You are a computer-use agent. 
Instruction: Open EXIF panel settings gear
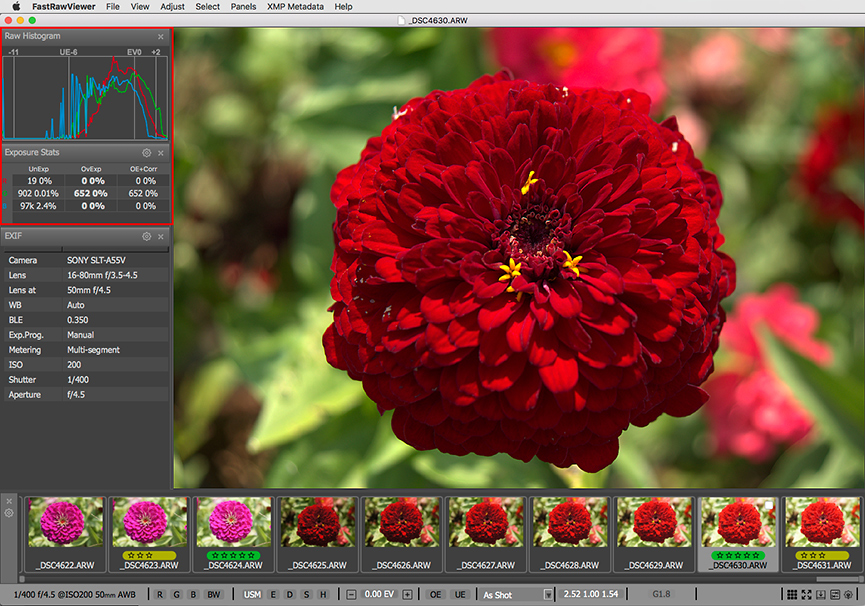coord(147,237)
